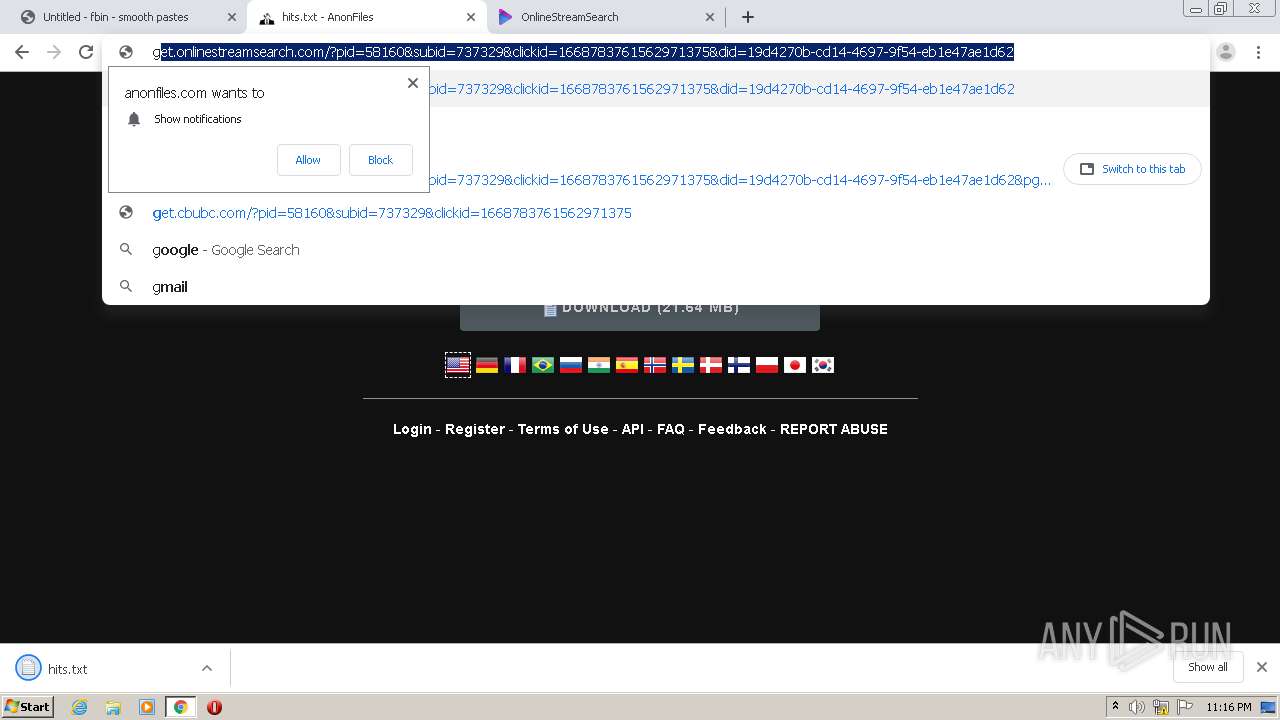Switch to the Untitled - fbin tab
Image resolution: width=1280 pixels, height=720 pixels.
[115, 17]
